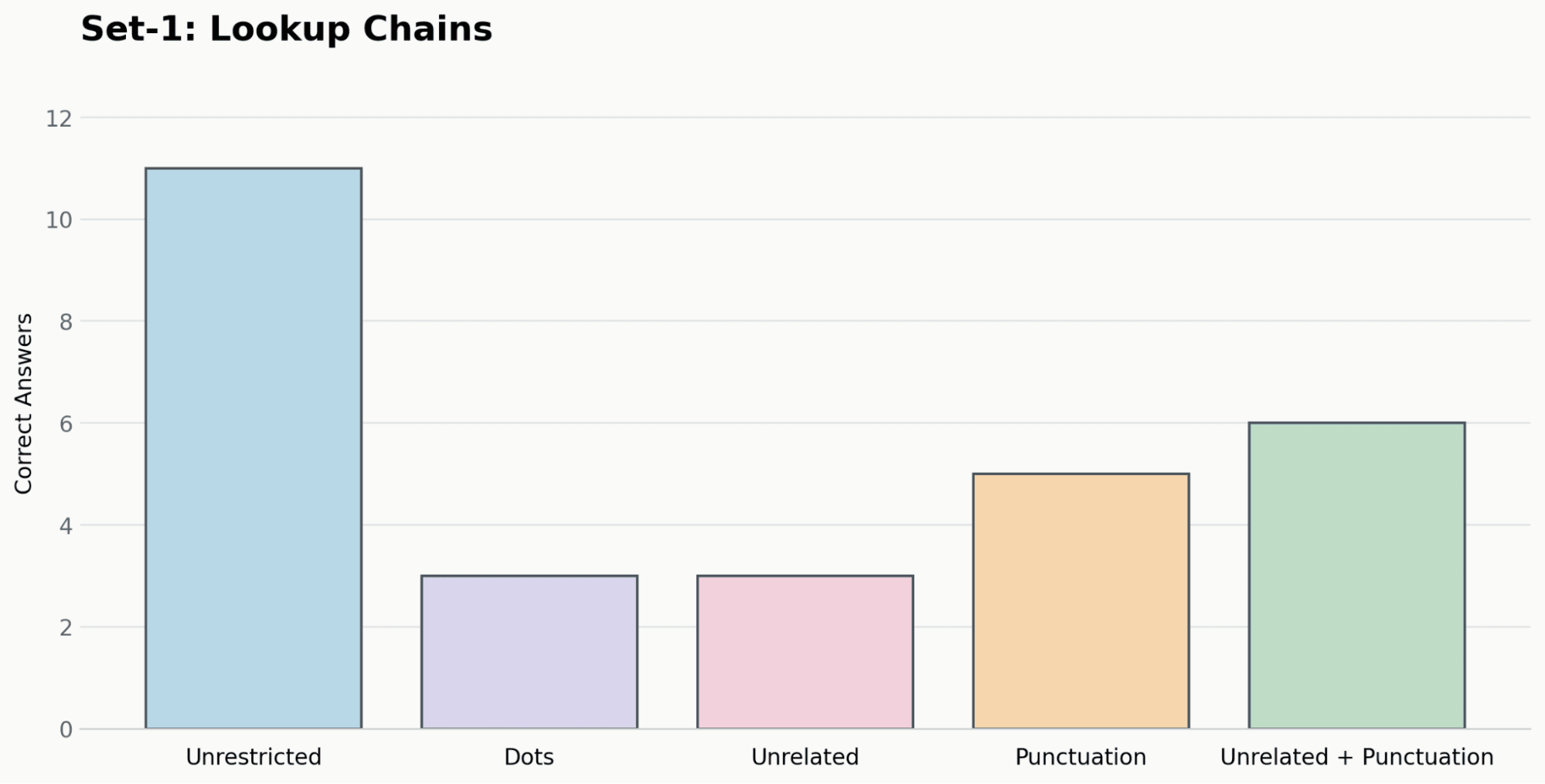This screenshot has height=784, width=1545.
Task: Click the y-axis tick label 0
Action: (x=66, y=729)
